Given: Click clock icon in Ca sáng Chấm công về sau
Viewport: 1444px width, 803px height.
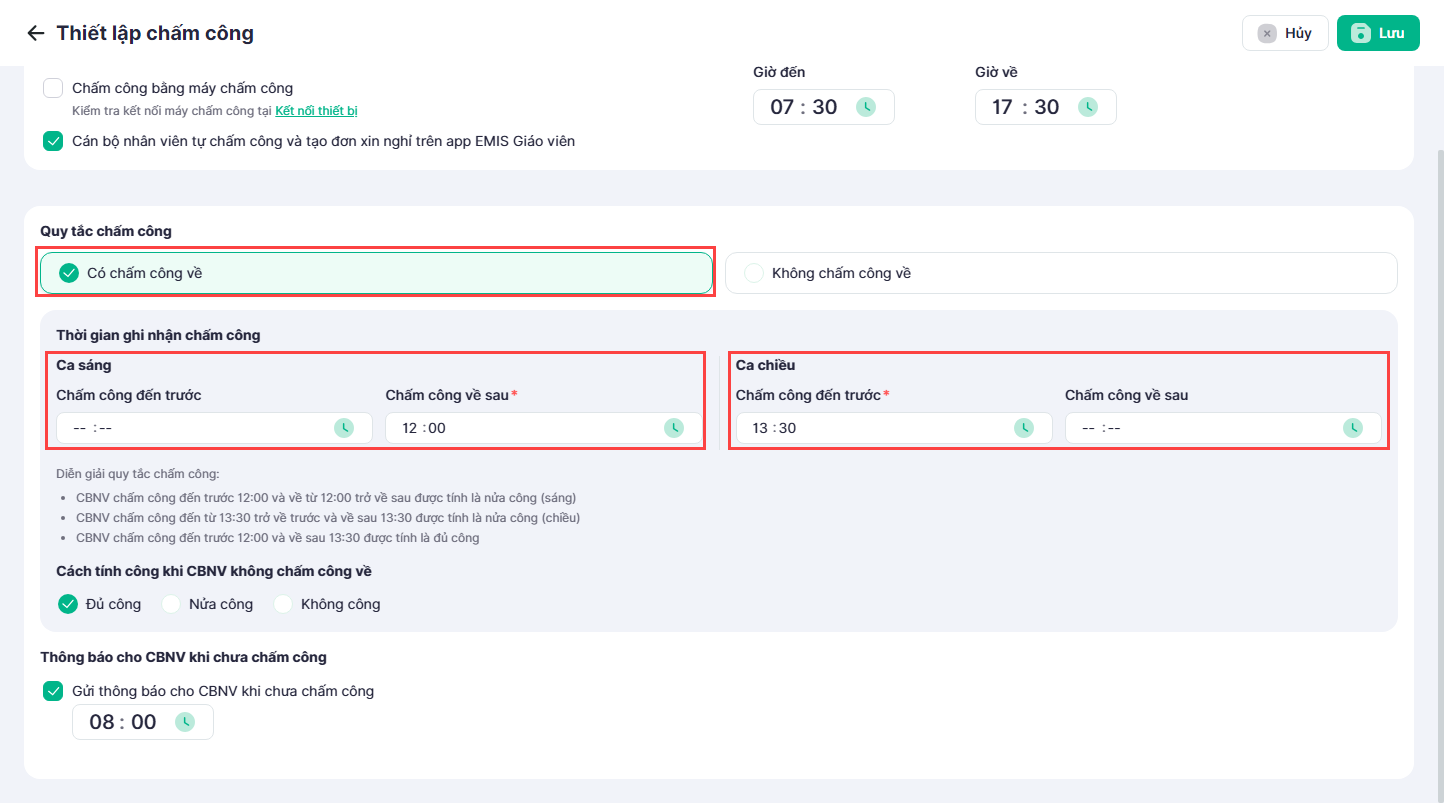Looking at the screenshot, I should click(674, 428).
